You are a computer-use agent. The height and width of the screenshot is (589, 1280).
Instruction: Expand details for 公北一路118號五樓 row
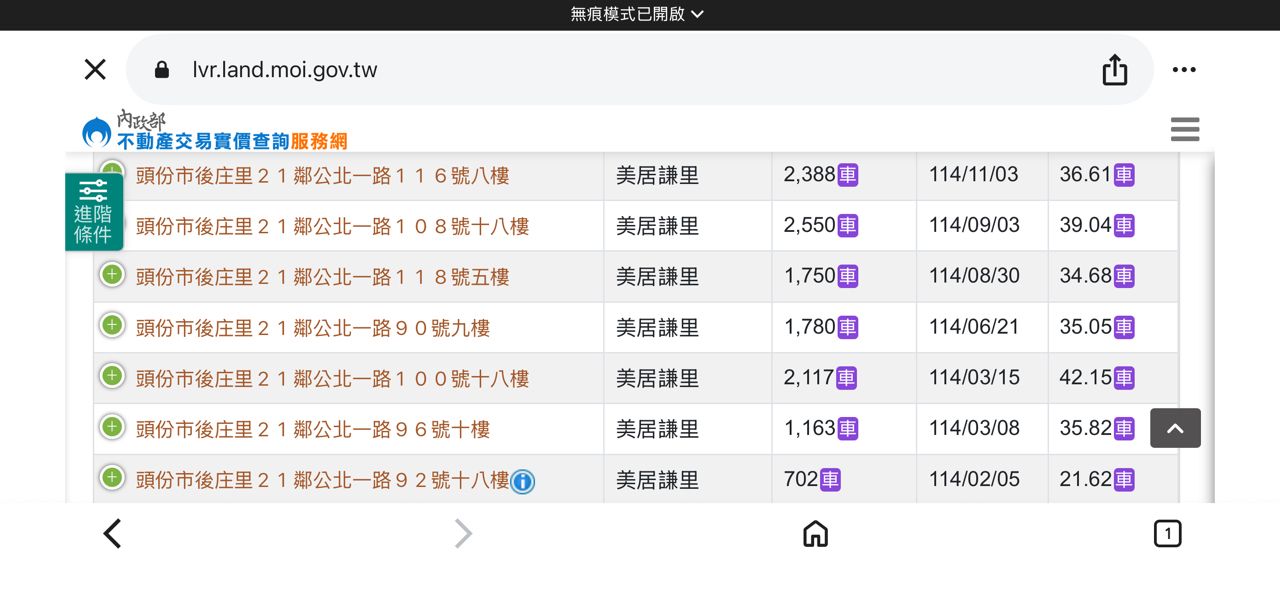click(x=112, y=274)
